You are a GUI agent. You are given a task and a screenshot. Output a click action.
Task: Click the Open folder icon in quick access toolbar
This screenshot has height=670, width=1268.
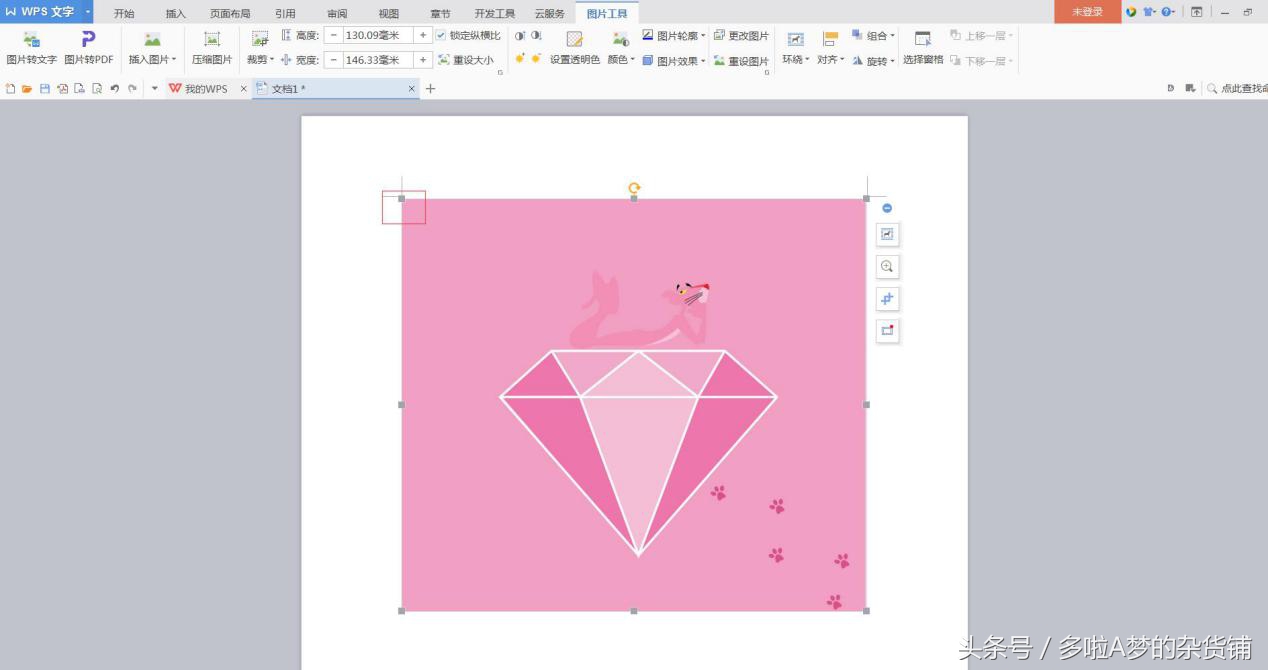tap(27, 89)
